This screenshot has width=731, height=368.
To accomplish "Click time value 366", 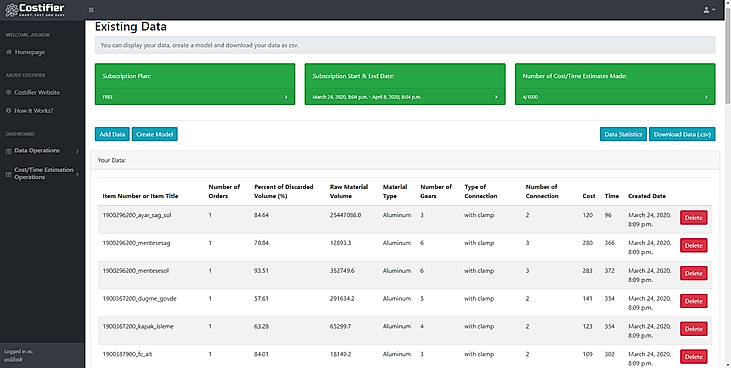I will coord(610,243).
